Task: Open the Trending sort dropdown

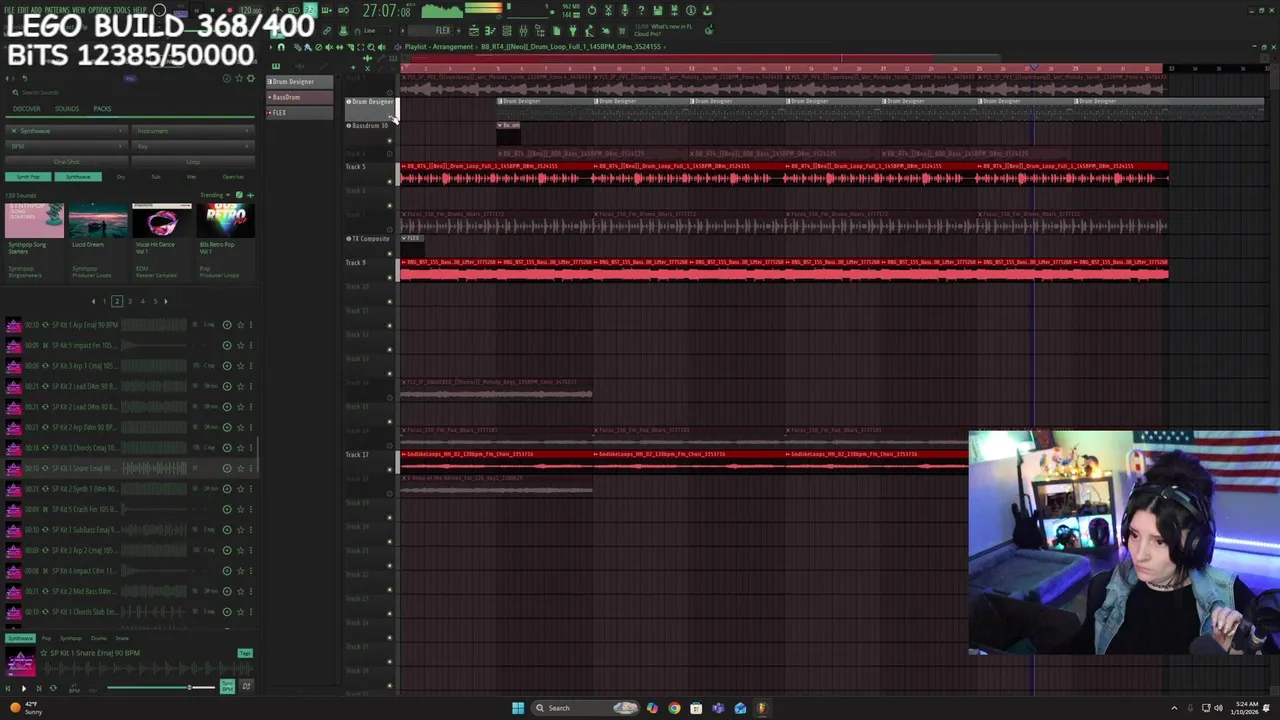Action: (215, 195)
